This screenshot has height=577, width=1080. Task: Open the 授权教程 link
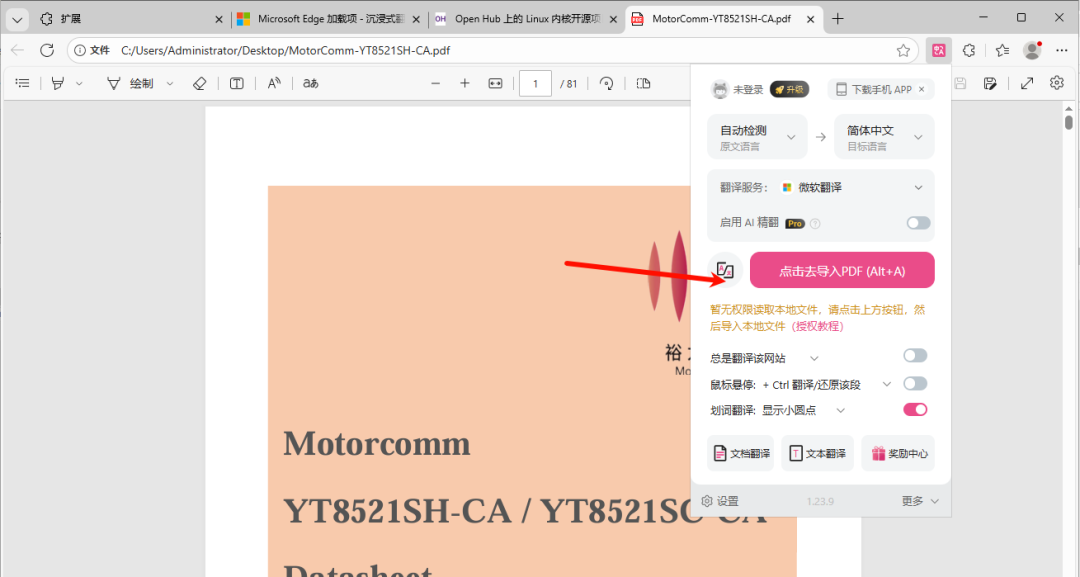818,326
